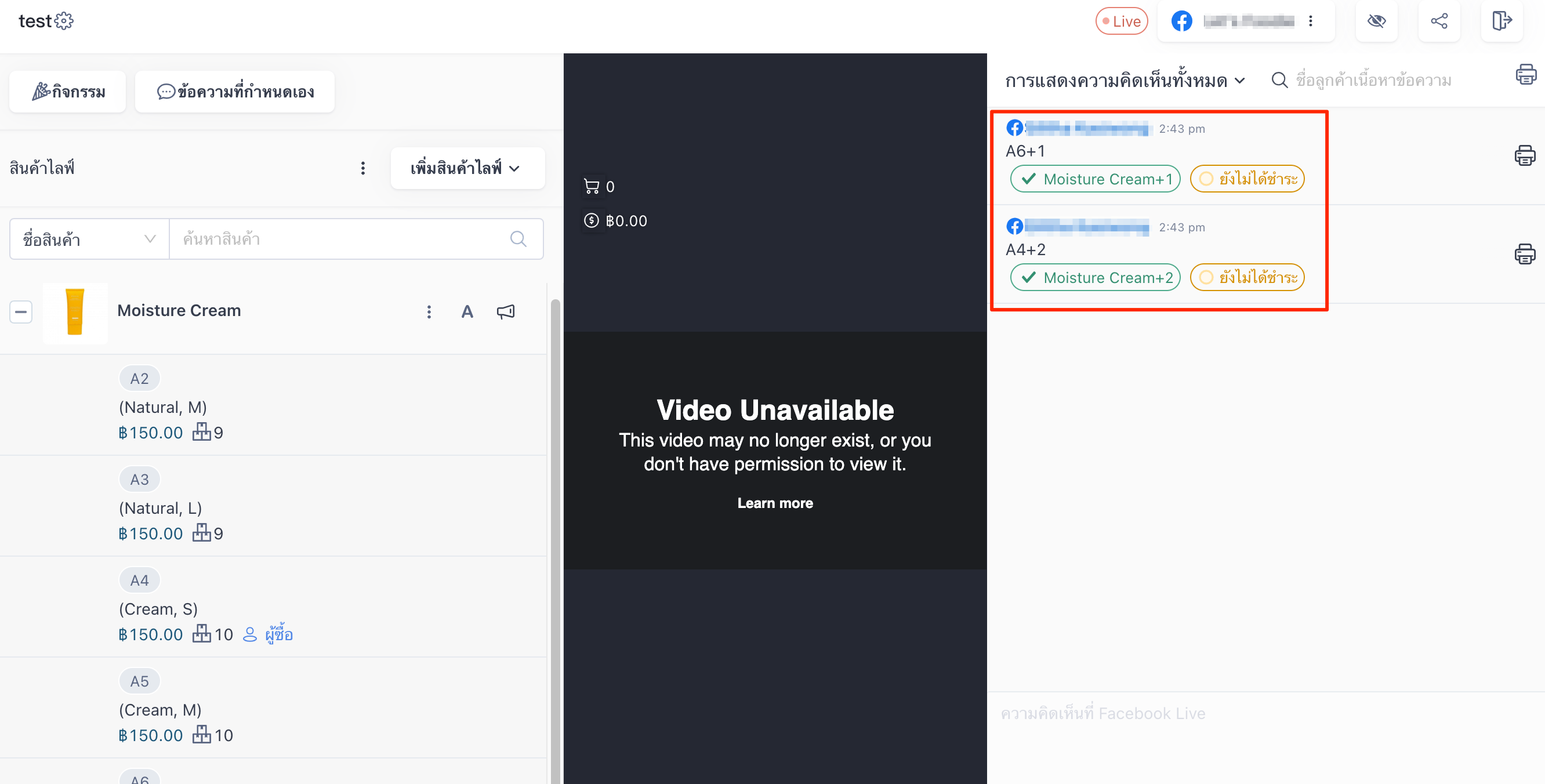Image resolution: width=1545 pixels, height=784 pixels.
Task: Select the A3 variant keyword tag
Action: coord(139,480)
